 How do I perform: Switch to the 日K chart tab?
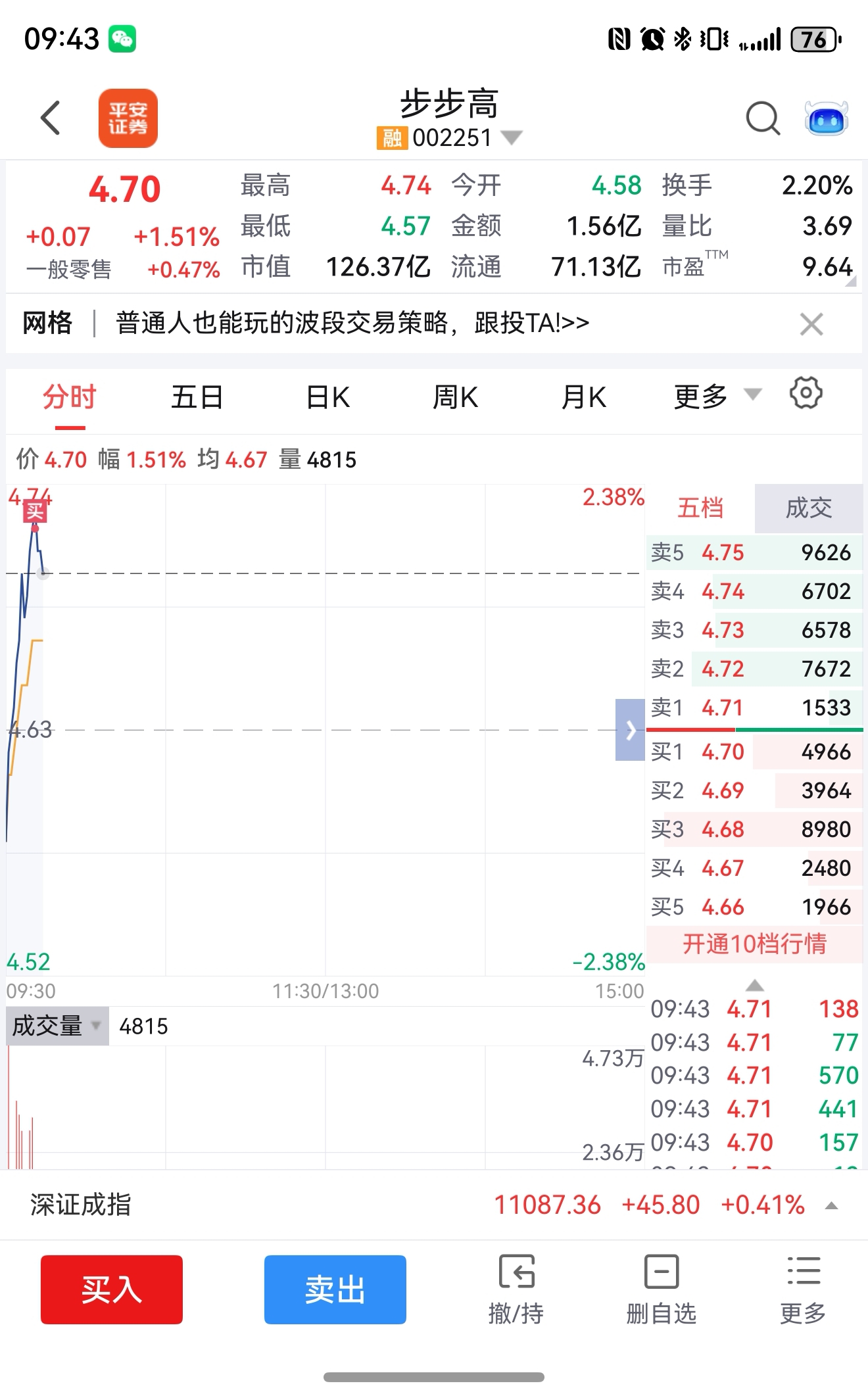327,397
